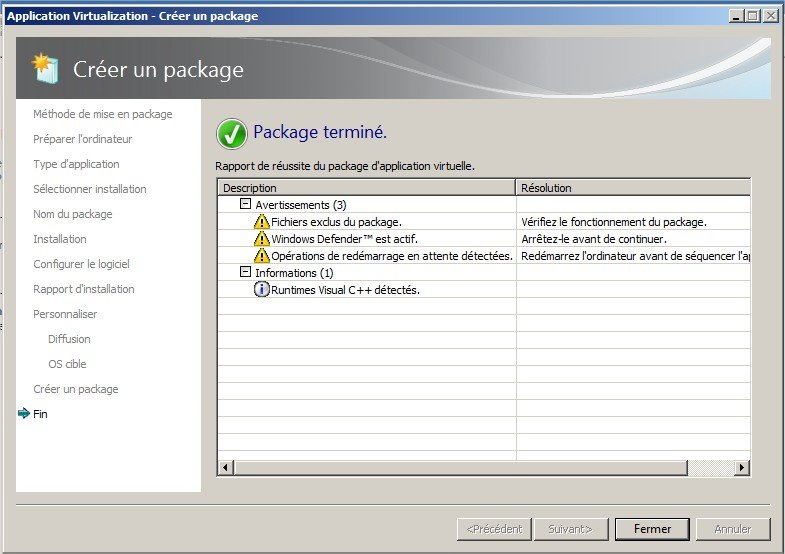Select the Windows Defender est actif row

[x=344, y=239]
